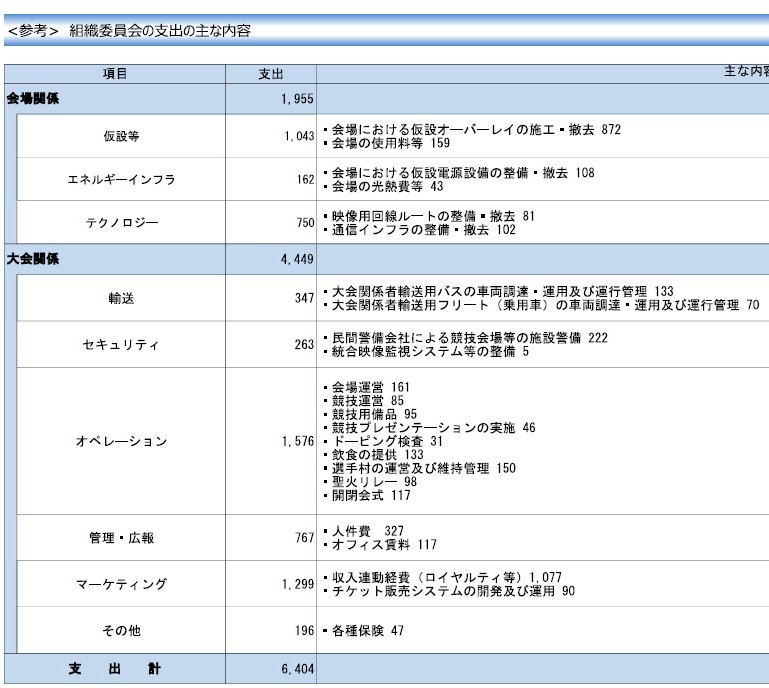The height and width of the screenshot is (688, 769).
Task: Click the 管理・広報 item cell
Action: (122, 538)
